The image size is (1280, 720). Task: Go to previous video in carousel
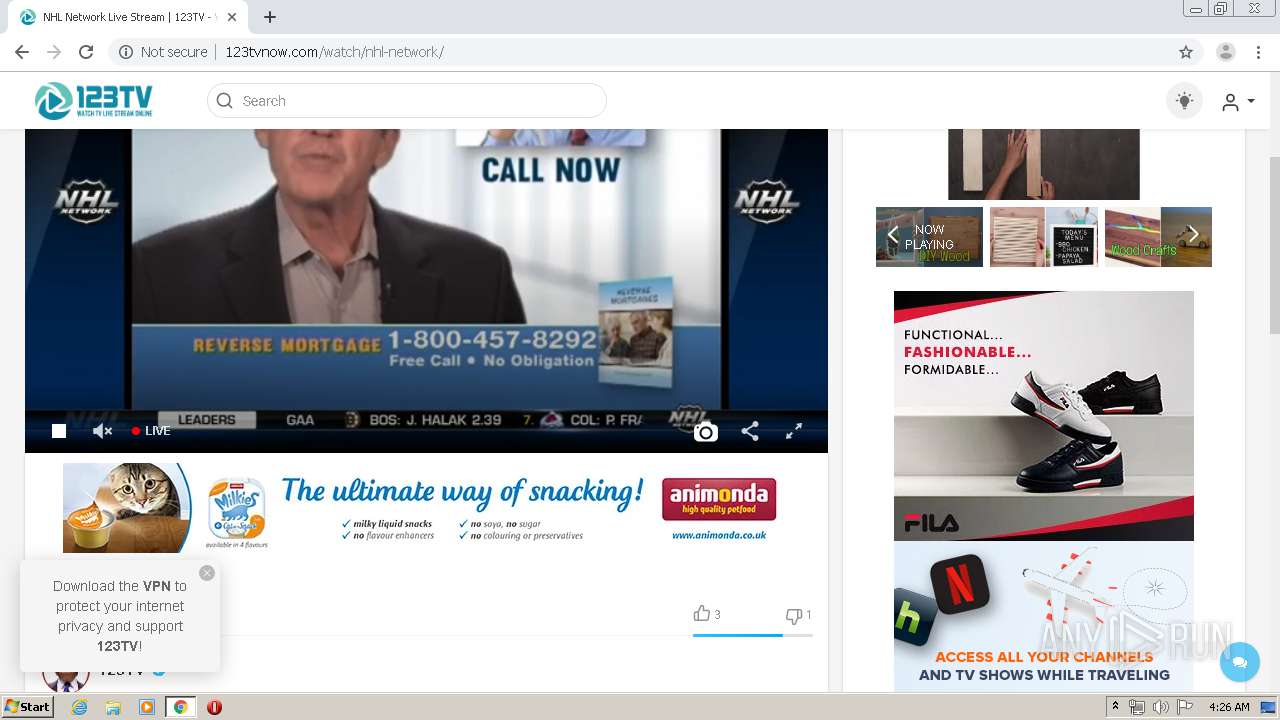(893, 236)
